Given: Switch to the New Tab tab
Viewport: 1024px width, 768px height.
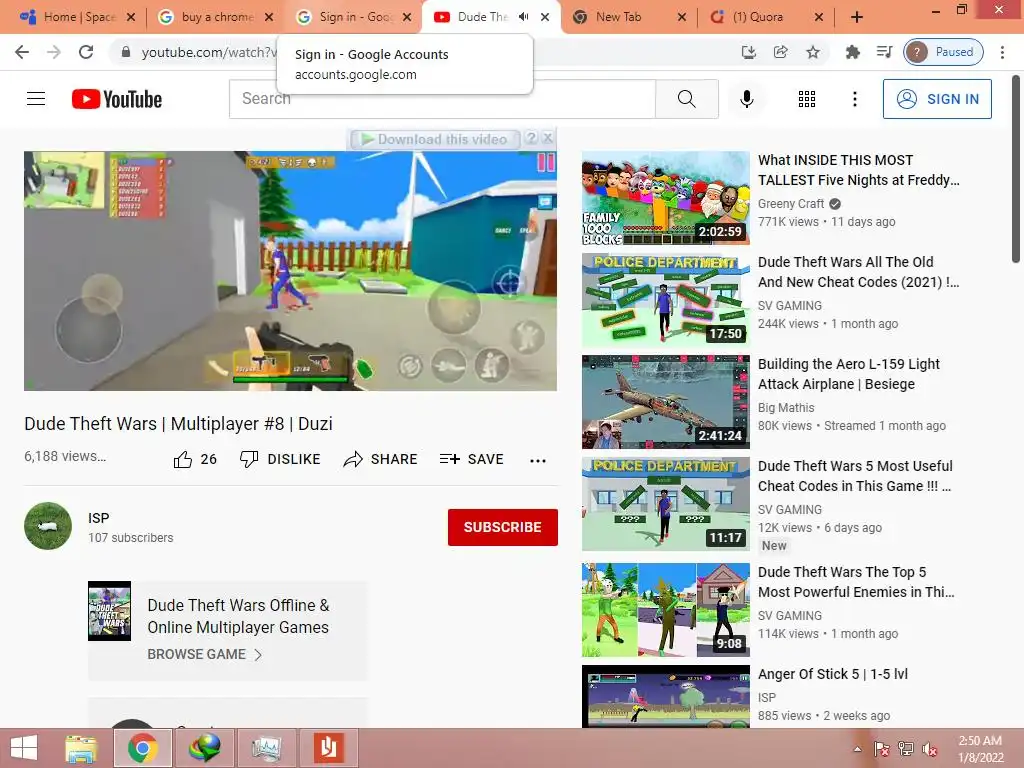Looking at the screenshot, I should tap(630, 17).
